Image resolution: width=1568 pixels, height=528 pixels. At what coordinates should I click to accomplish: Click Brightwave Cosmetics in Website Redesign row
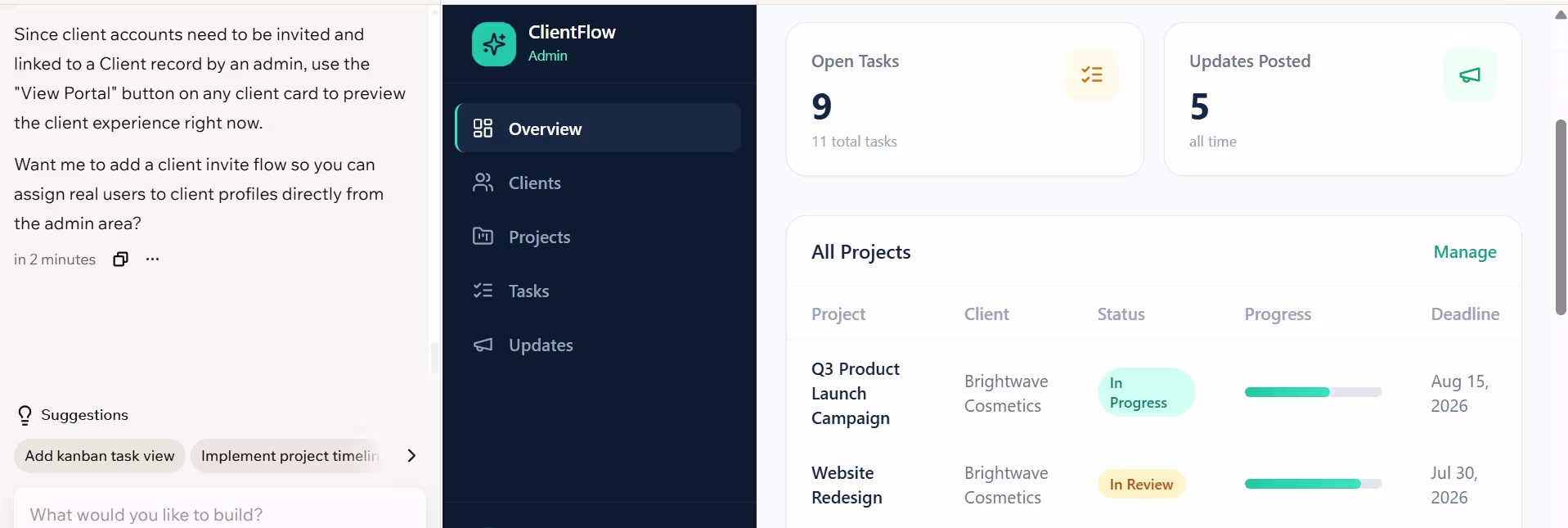point(1006,485)
